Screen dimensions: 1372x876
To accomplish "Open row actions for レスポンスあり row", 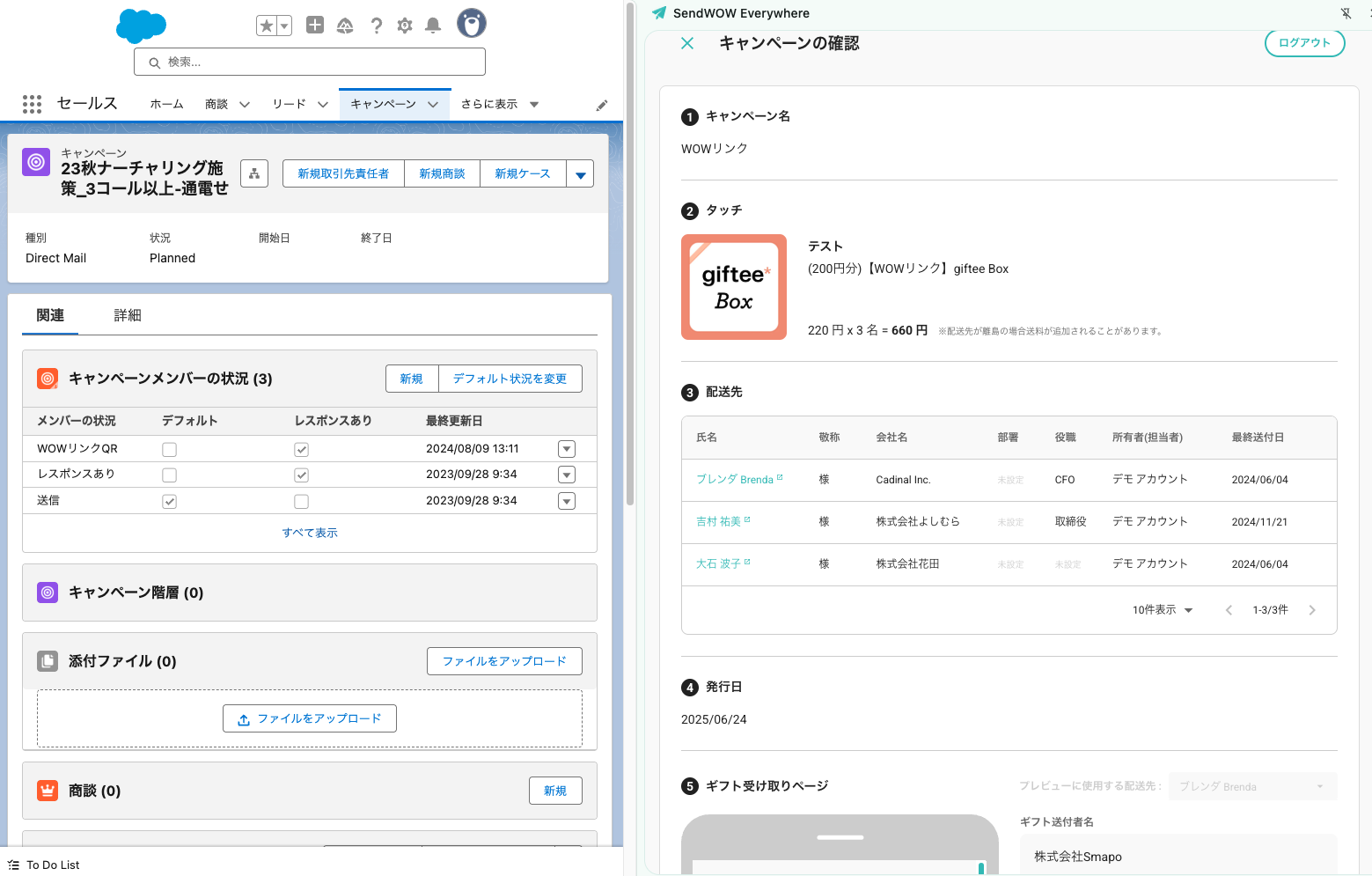I will tap(567, 475).
